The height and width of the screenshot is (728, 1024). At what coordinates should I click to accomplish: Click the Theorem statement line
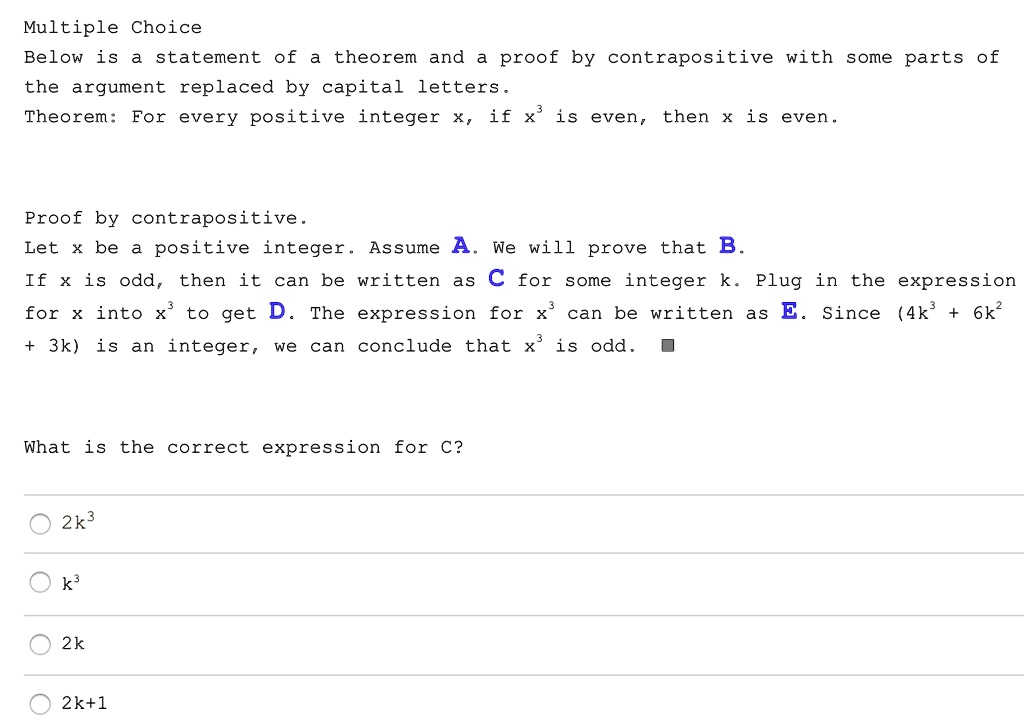430,116
